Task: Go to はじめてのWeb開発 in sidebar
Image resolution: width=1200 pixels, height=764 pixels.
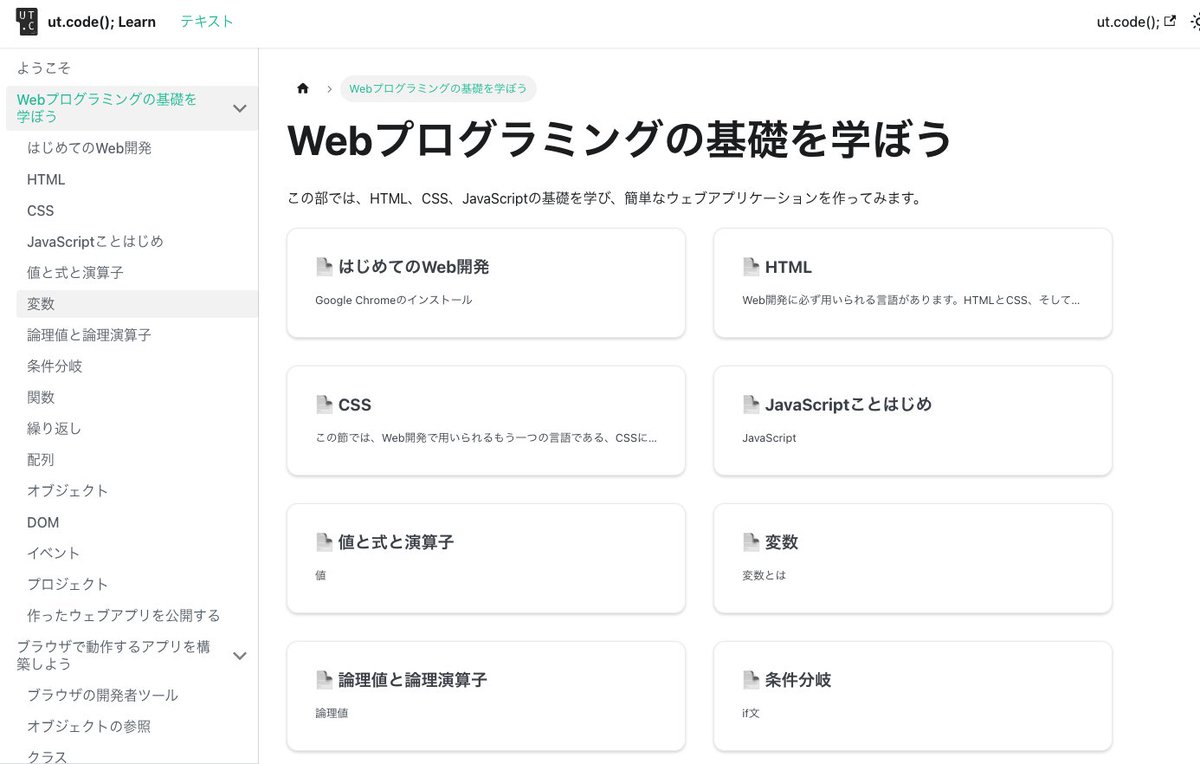Action: click(90, 148)
